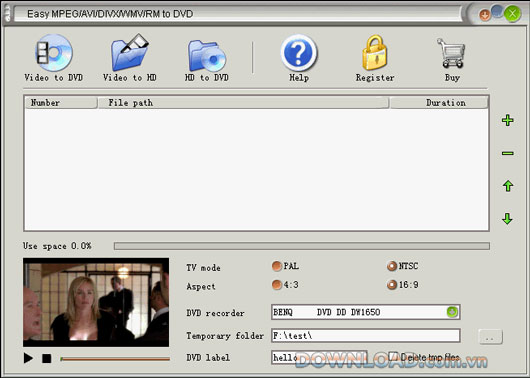
Task: Click the preview seek slider
Action: click(x=115, y=359)
